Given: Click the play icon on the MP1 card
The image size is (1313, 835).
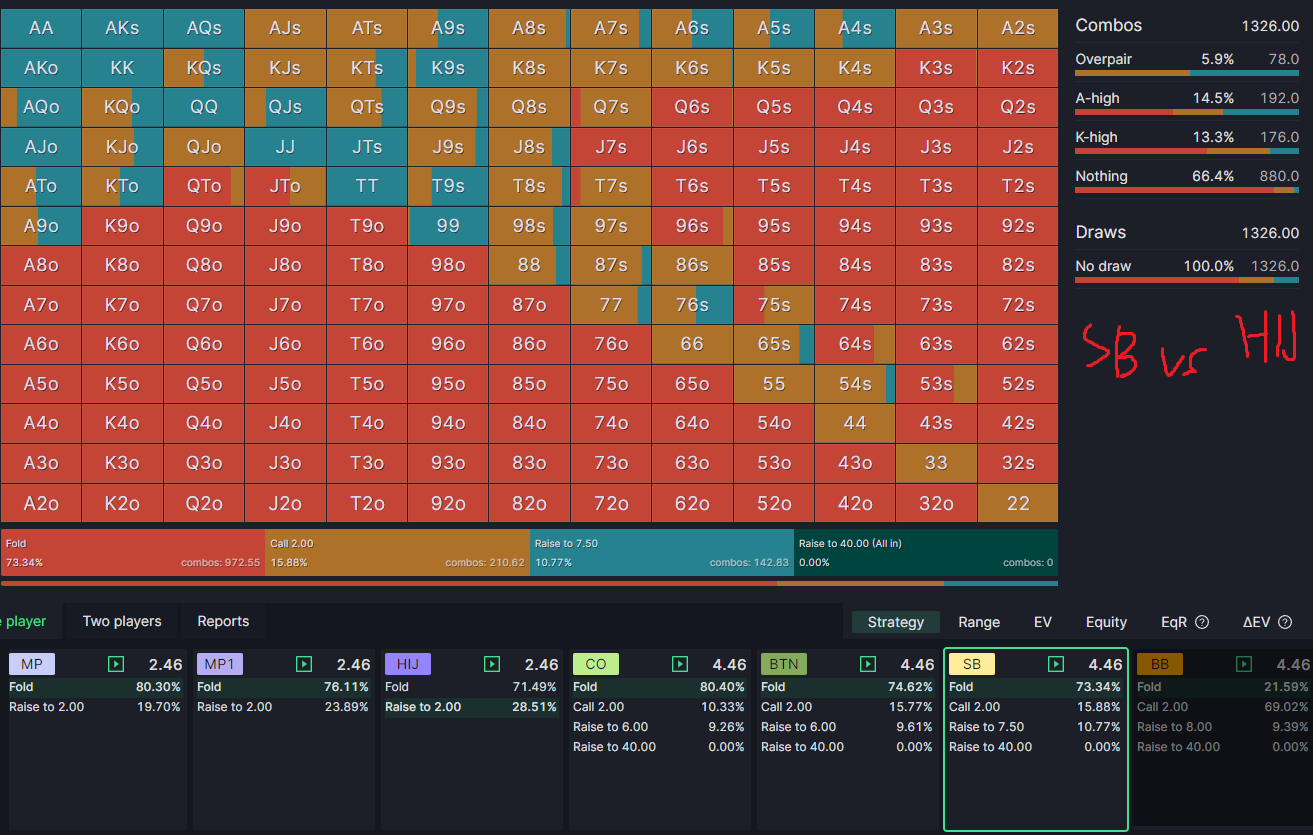Looking at the screenshot, I should (x=304, y=664).
